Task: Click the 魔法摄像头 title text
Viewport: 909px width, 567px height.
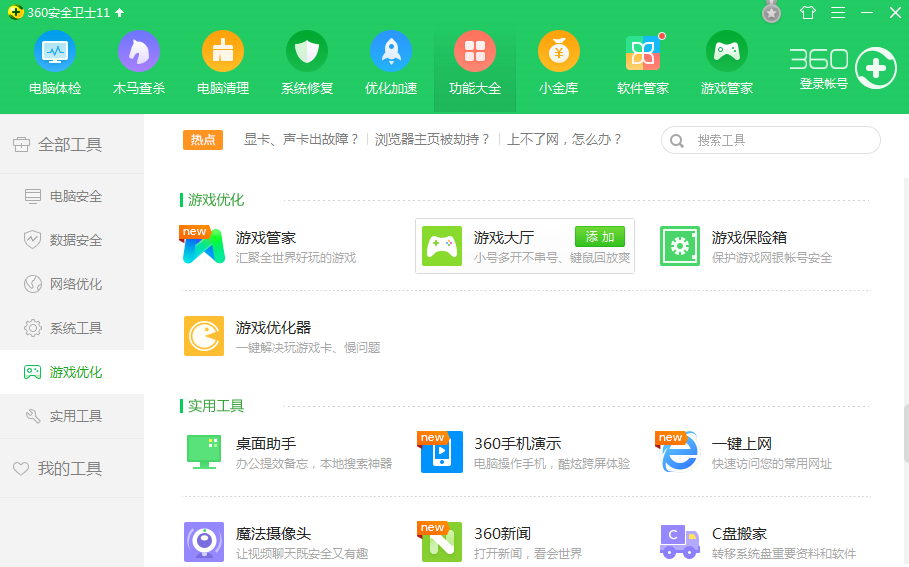Action: coord(273,533)
